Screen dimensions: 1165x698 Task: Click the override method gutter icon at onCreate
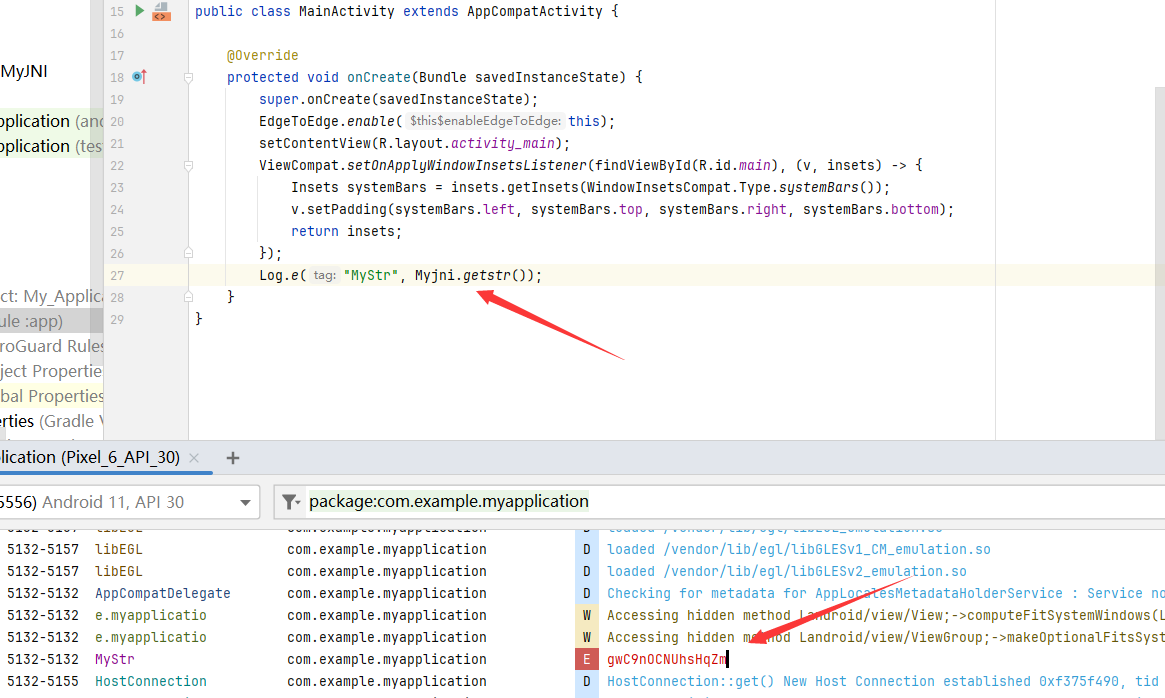[139, 77]
